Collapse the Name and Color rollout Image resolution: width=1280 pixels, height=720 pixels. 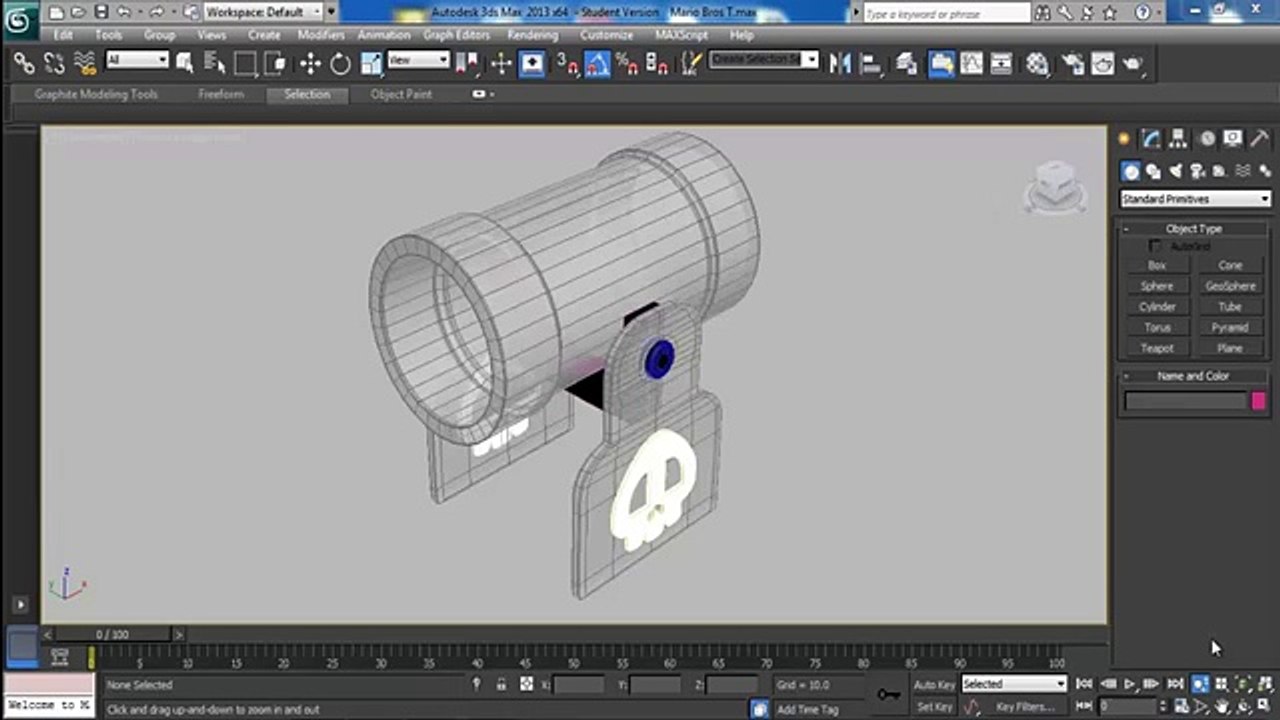(1194, 376)
